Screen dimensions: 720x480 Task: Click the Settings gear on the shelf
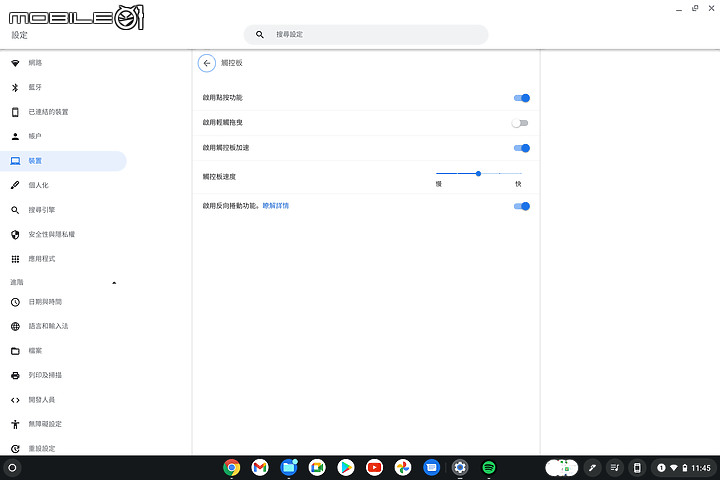pos(460,468)
